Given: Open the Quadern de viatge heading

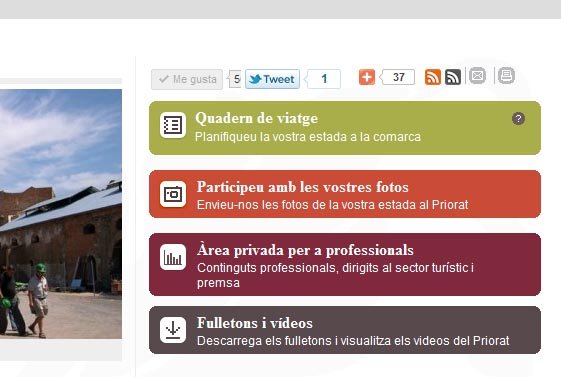Looking at the screenshot, I should (257, 118).
